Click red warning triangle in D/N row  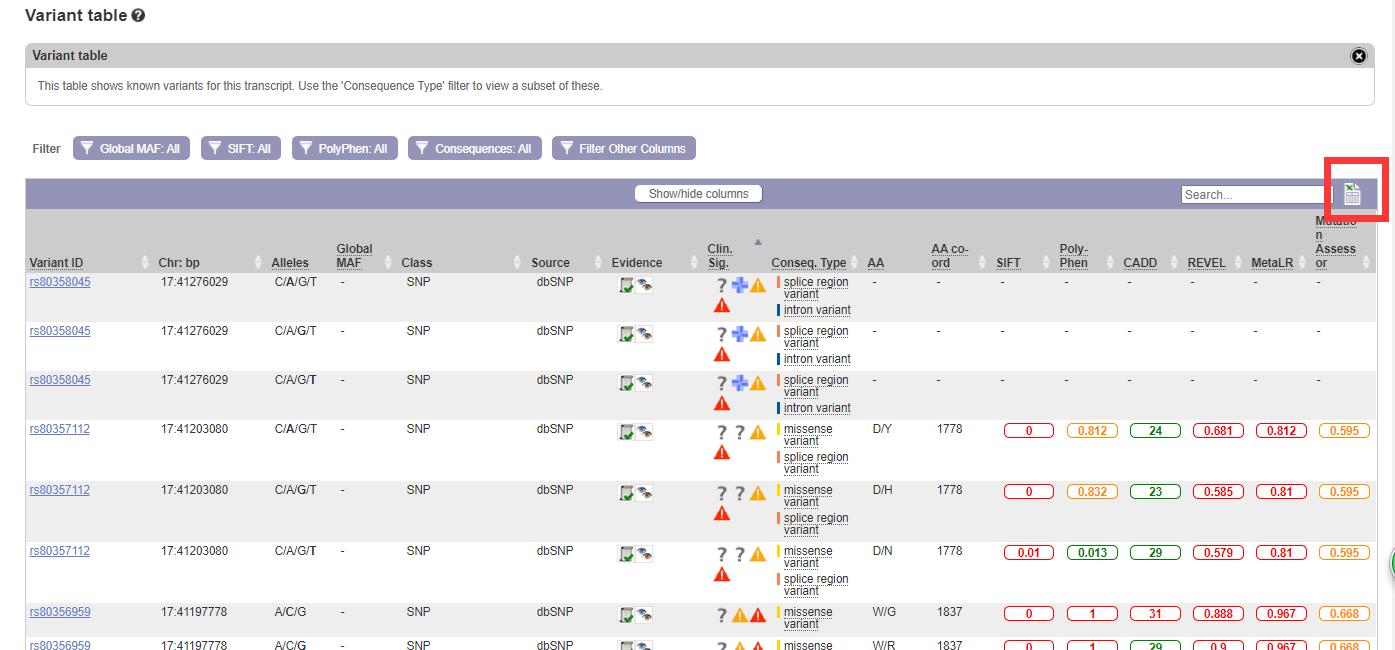pyautogui.click(x=721, y=575)
